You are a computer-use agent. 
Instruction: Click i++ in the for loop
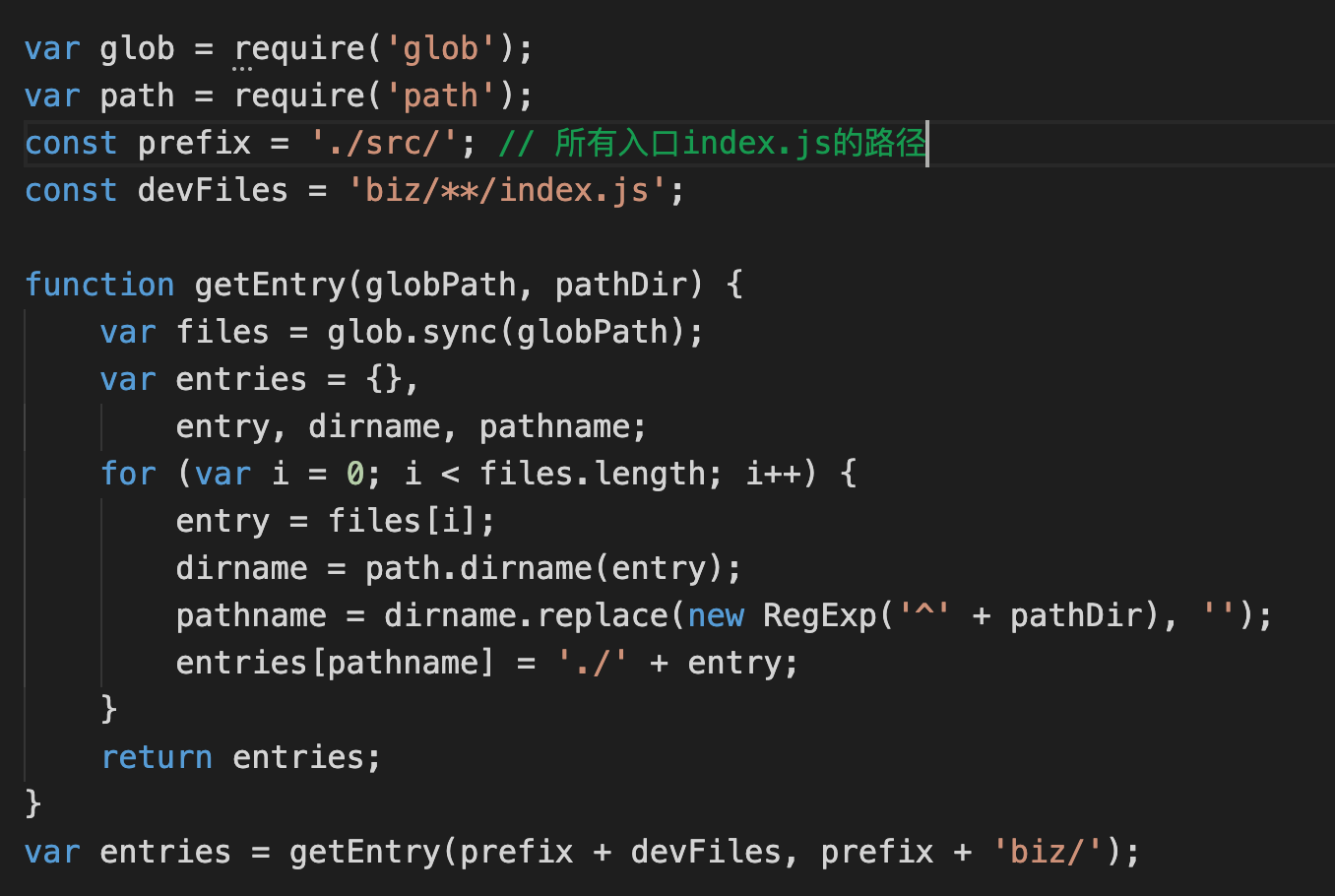[x=772, y=474]
